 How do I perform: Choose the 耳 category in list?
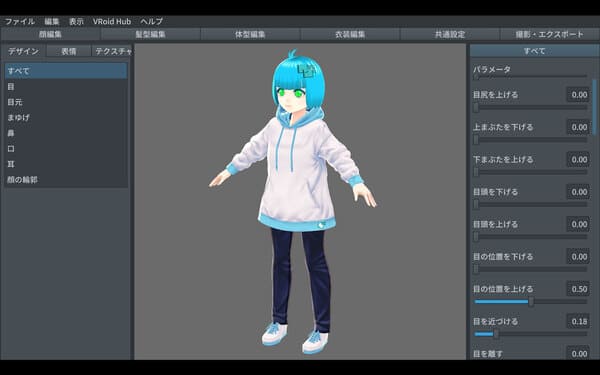pos(66,164)
